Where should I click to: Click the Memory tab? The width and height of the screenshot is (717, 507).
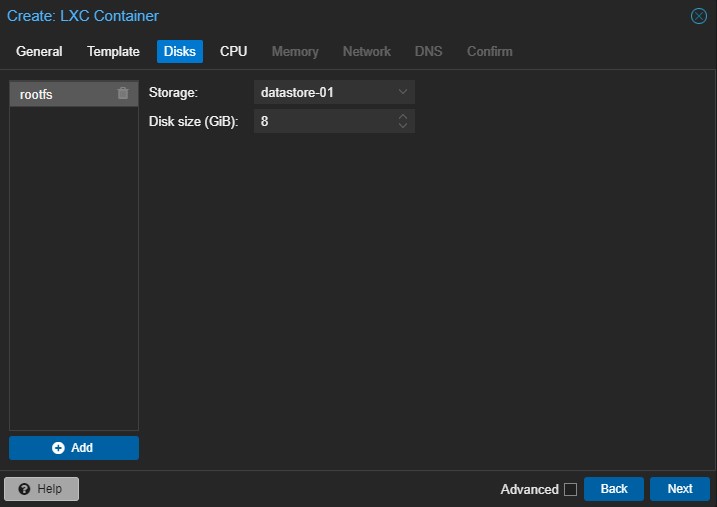(x=295, y=51)
